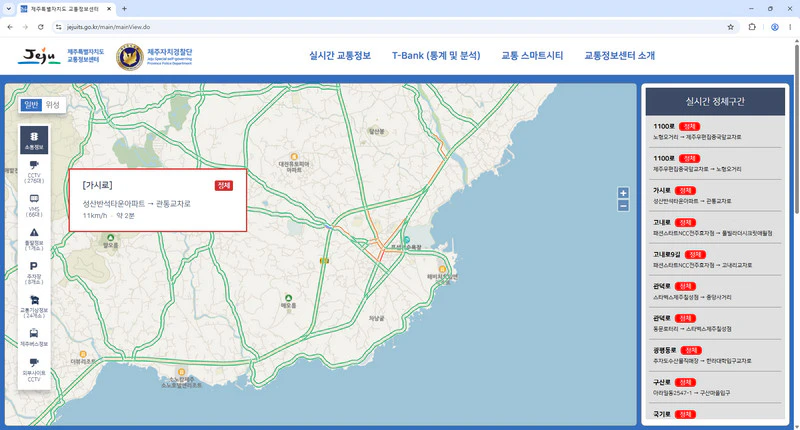Viewport: 800px width, 430px height.
Task: Select 광평동로 congestion entry
Action: (x=715, y=356)
